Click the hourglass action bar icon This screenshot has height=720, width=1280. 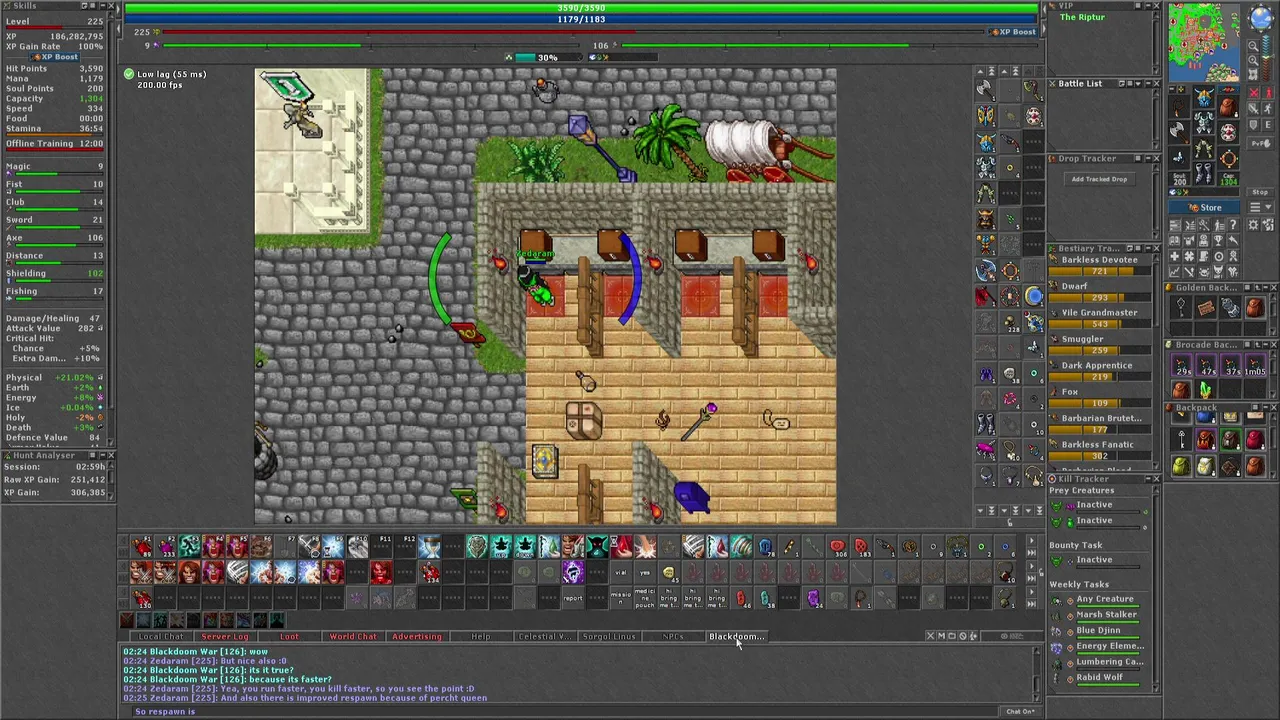[x=429, y=546]
